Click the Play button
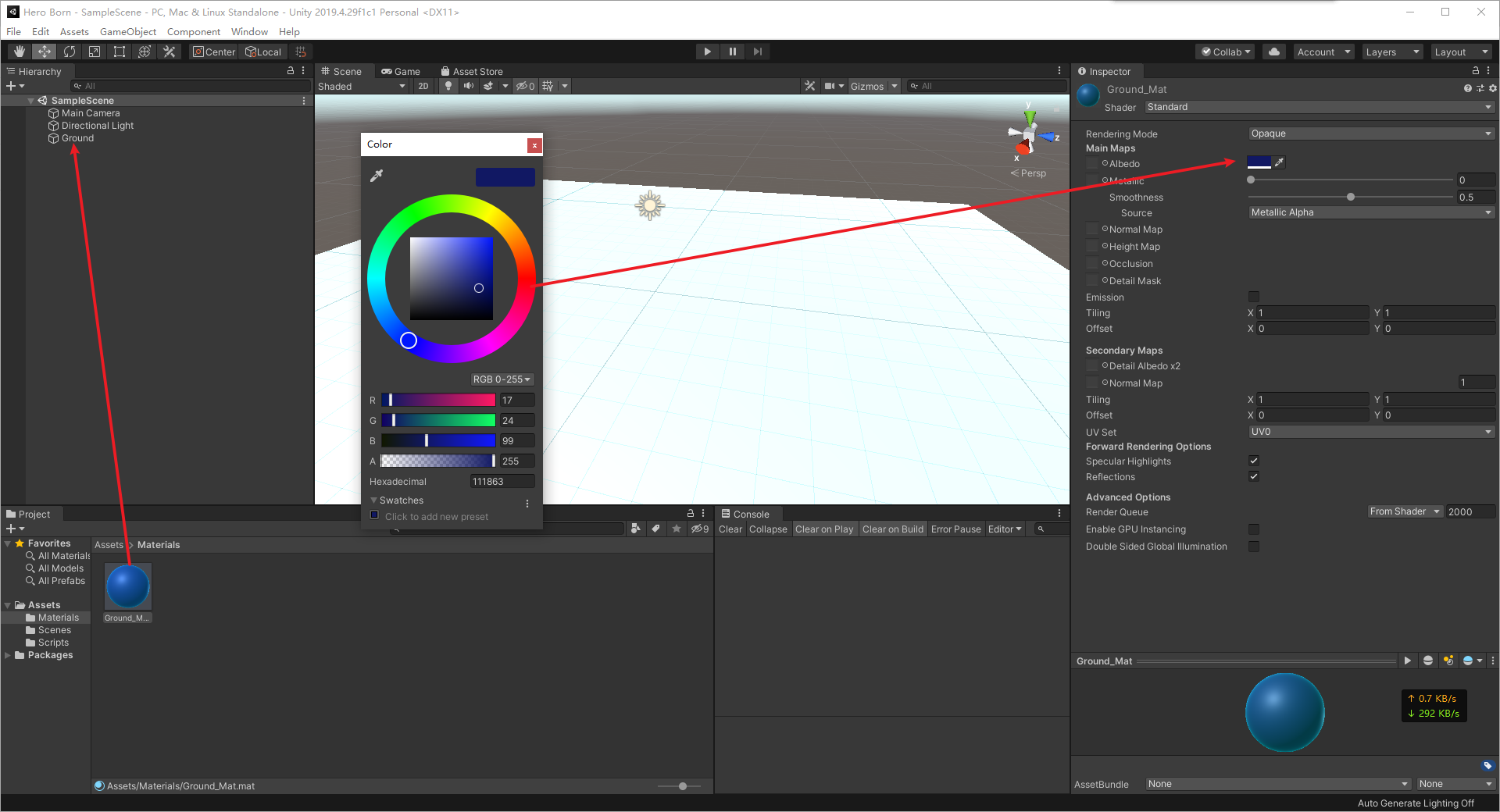This screenshot has width=1500, height=812. [x=707, y=52]
